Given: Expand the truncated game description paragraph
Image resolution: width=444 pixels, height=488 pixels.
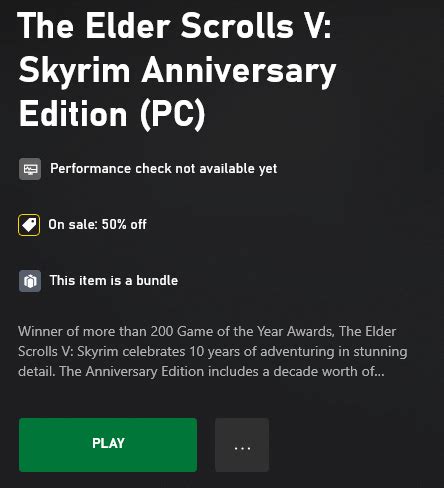Looking at the screenshot, I should [x=213, y=351].
